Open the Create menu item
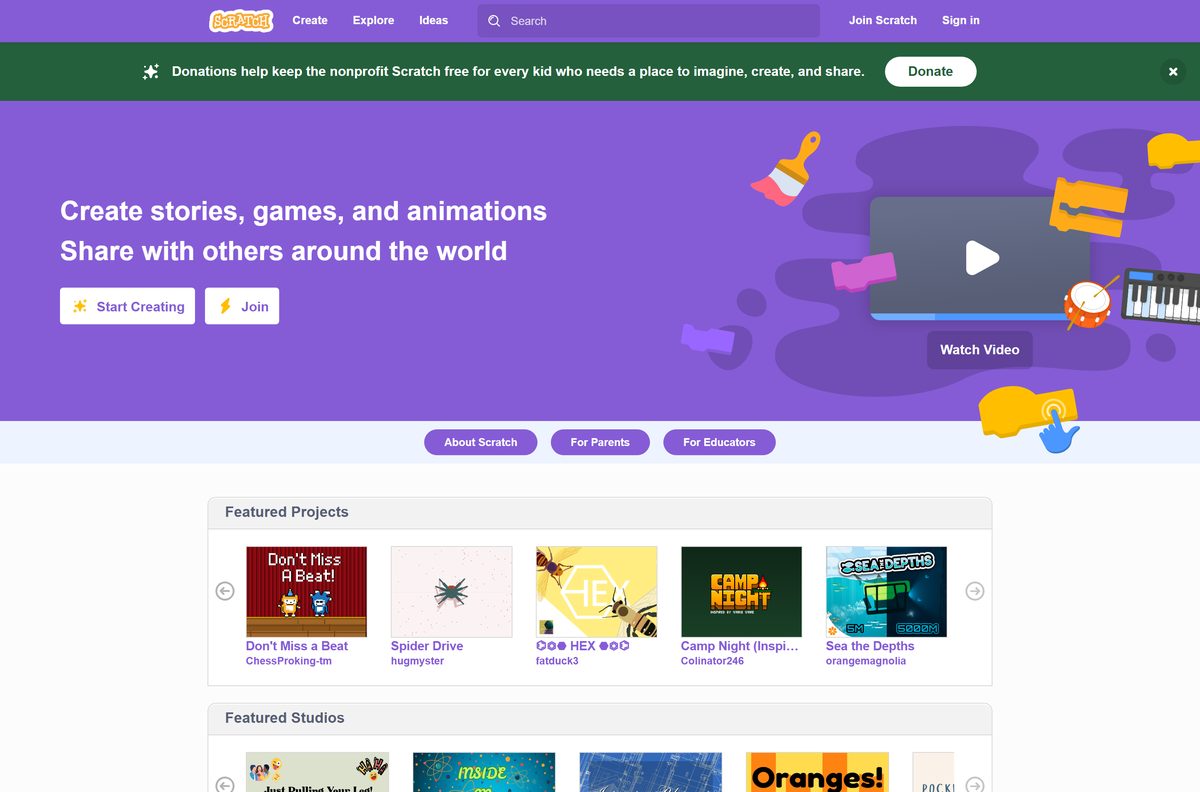This screenshot has height=792, width=1200. 310,21
